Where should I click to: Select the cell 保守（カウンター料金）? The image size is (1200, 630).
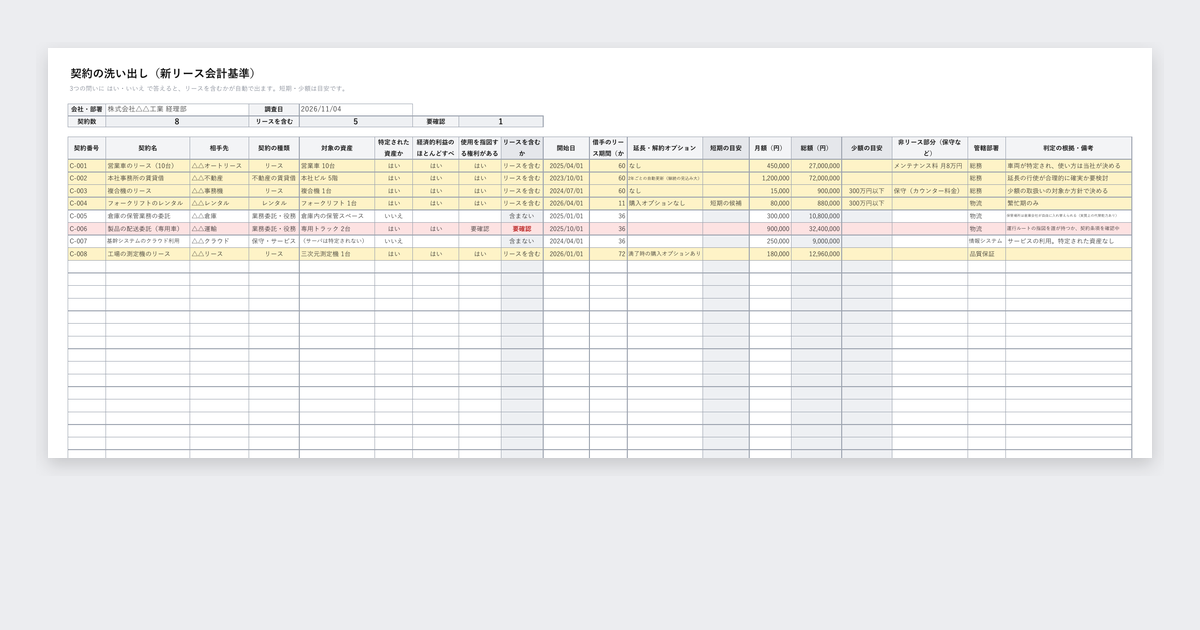[x=929, y=191]
